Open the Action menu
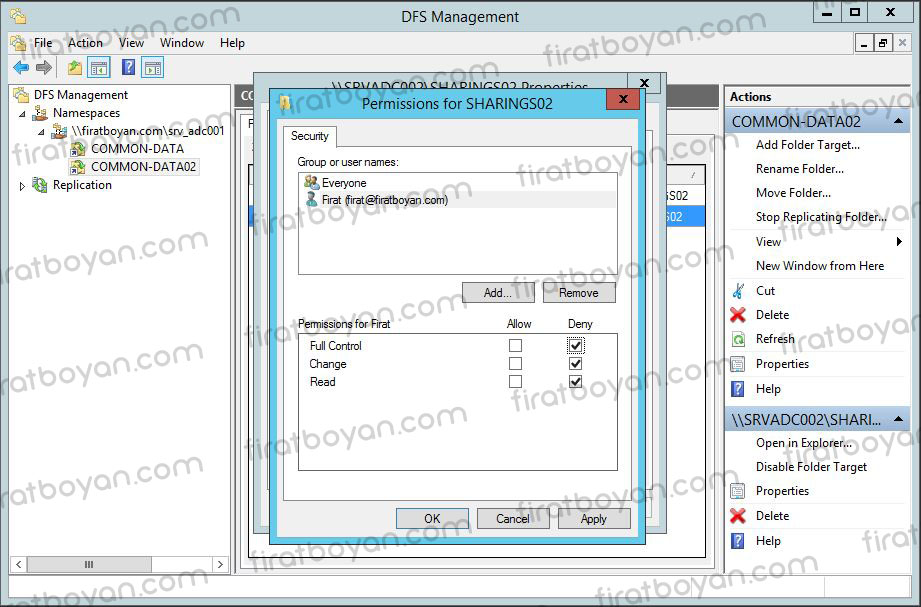Viewport: 921px width, 607px height. pos(85,43)
